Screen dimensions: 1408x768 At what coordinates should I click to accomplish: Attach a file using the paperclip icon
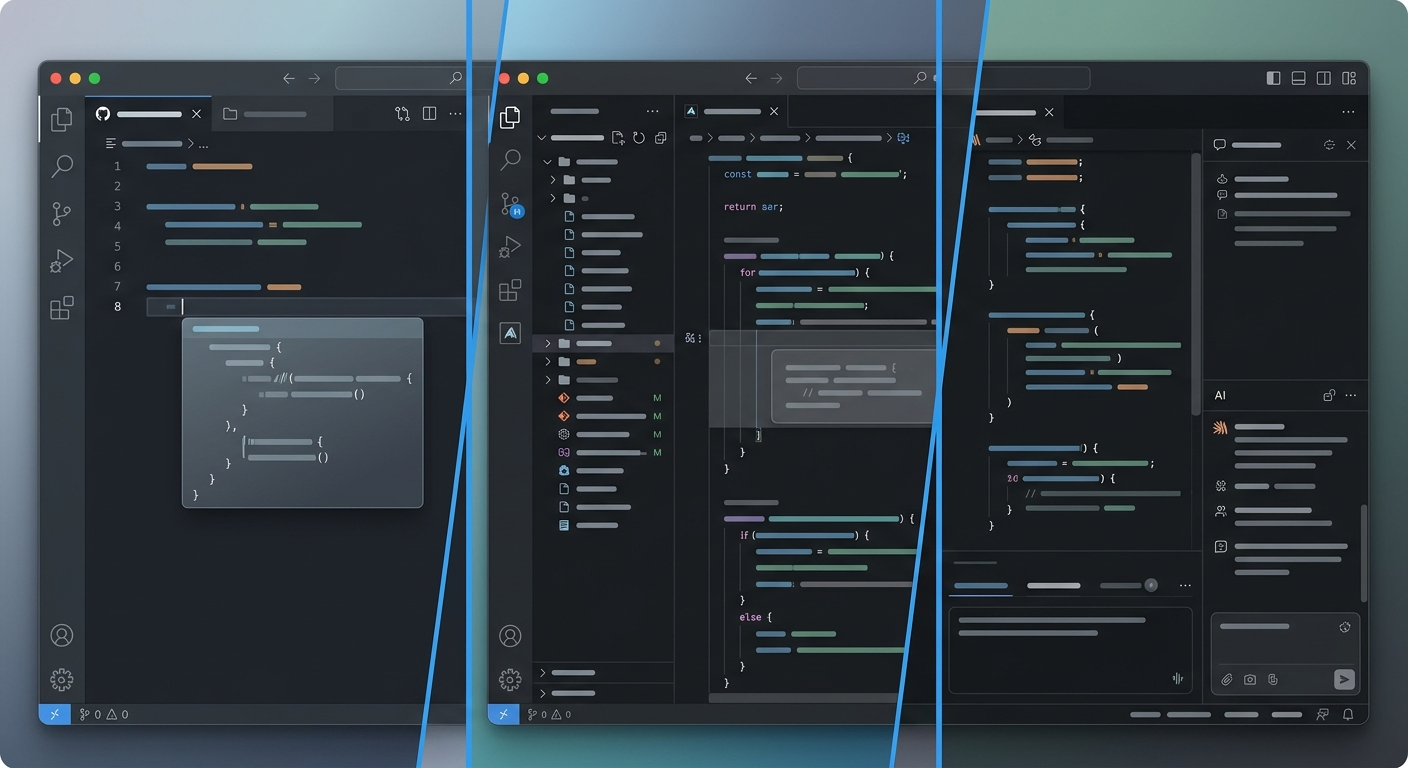tap(1227, 680)
